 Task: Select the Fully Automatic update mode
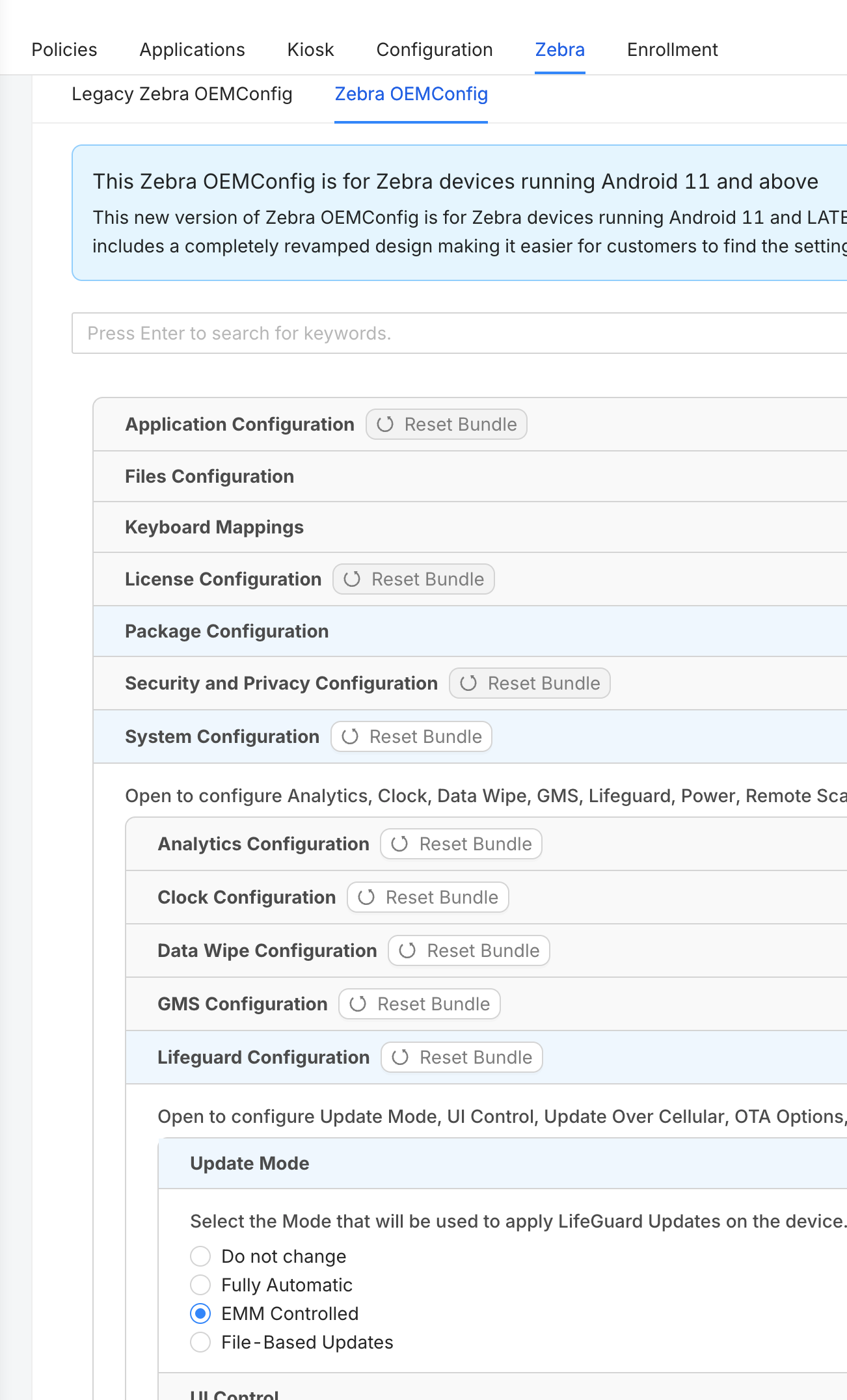(x=200, y=1285)
